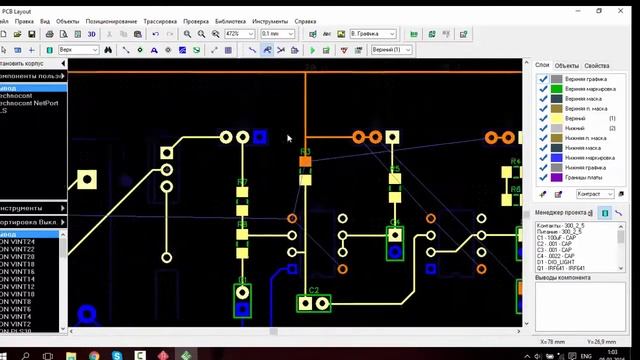Open the Верх side dropdown

[95, 50]
